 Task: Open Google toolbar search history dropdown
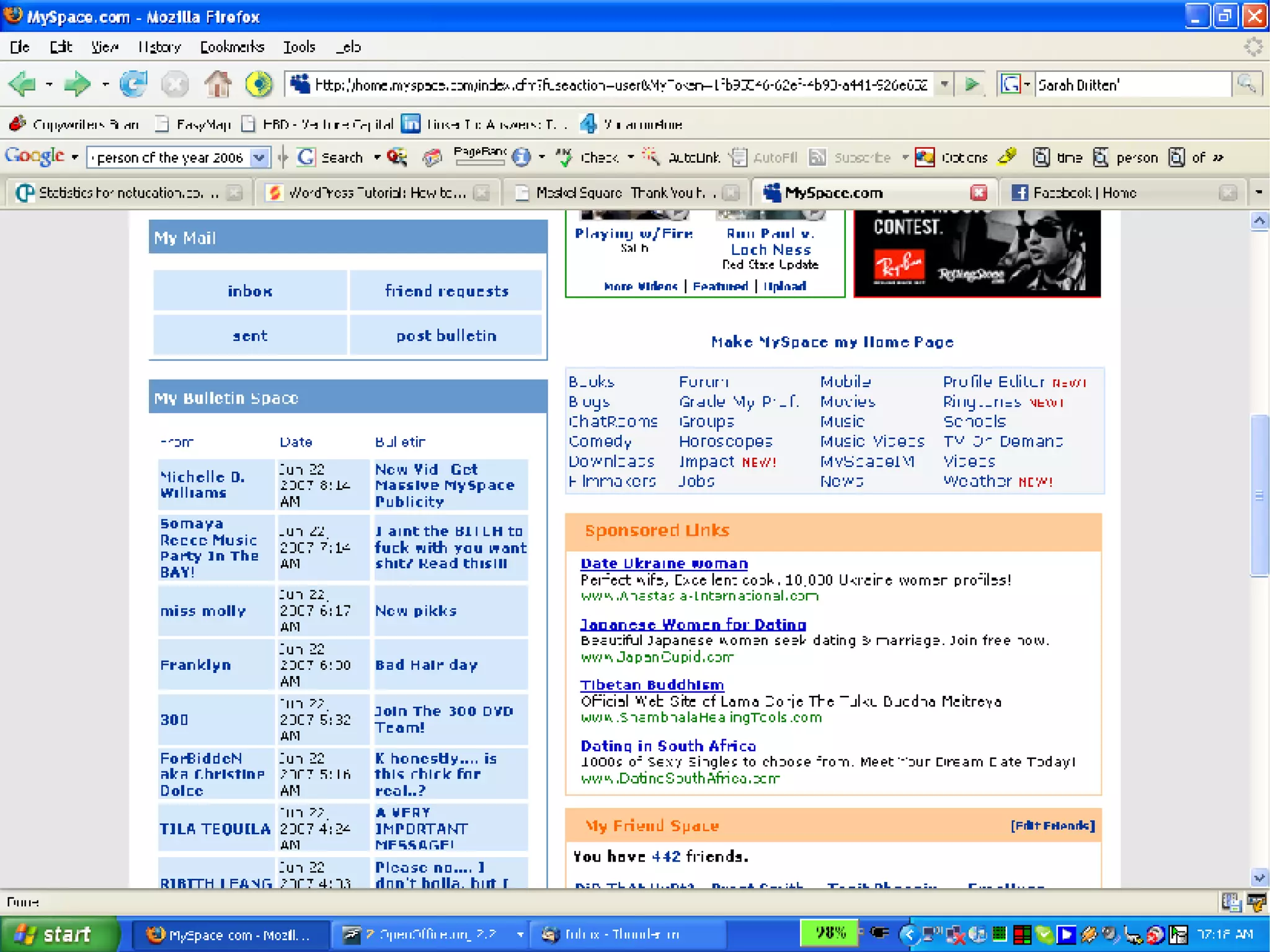point(259,158)
